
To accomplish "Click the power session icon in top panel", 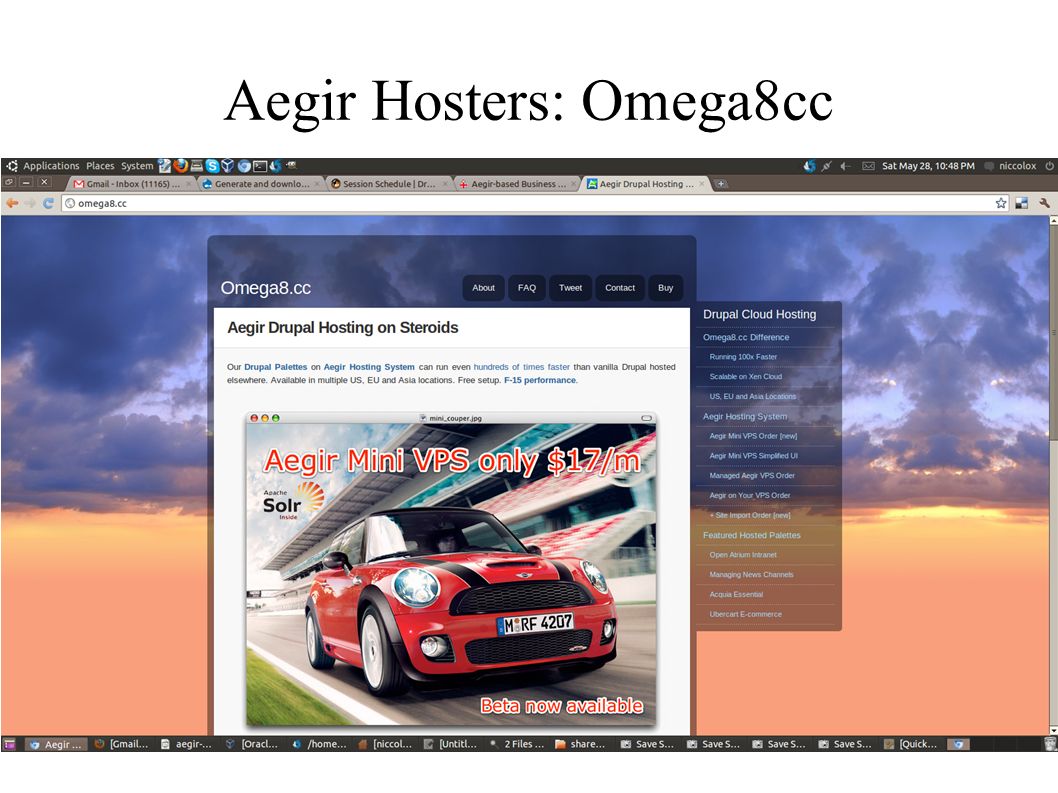I will coord(1049,165).
